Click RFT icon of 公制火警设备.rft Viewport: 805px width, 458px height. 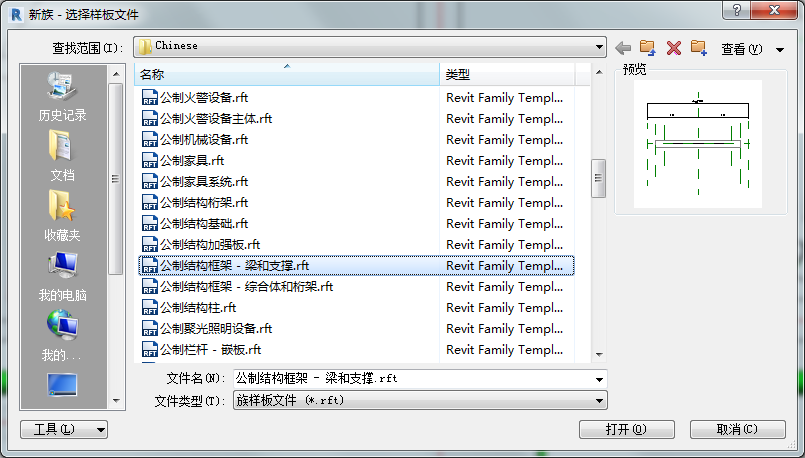pos(149,98)
